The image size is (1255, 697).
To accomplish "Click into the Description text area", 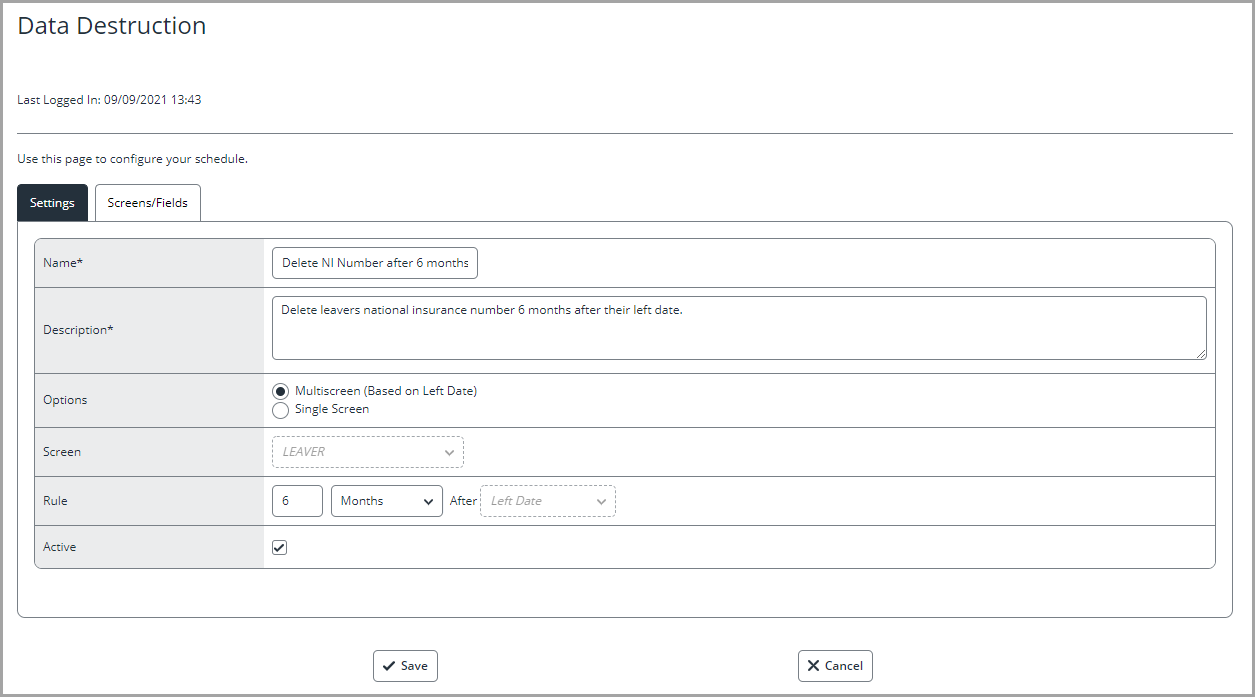I will click(739, 328).
